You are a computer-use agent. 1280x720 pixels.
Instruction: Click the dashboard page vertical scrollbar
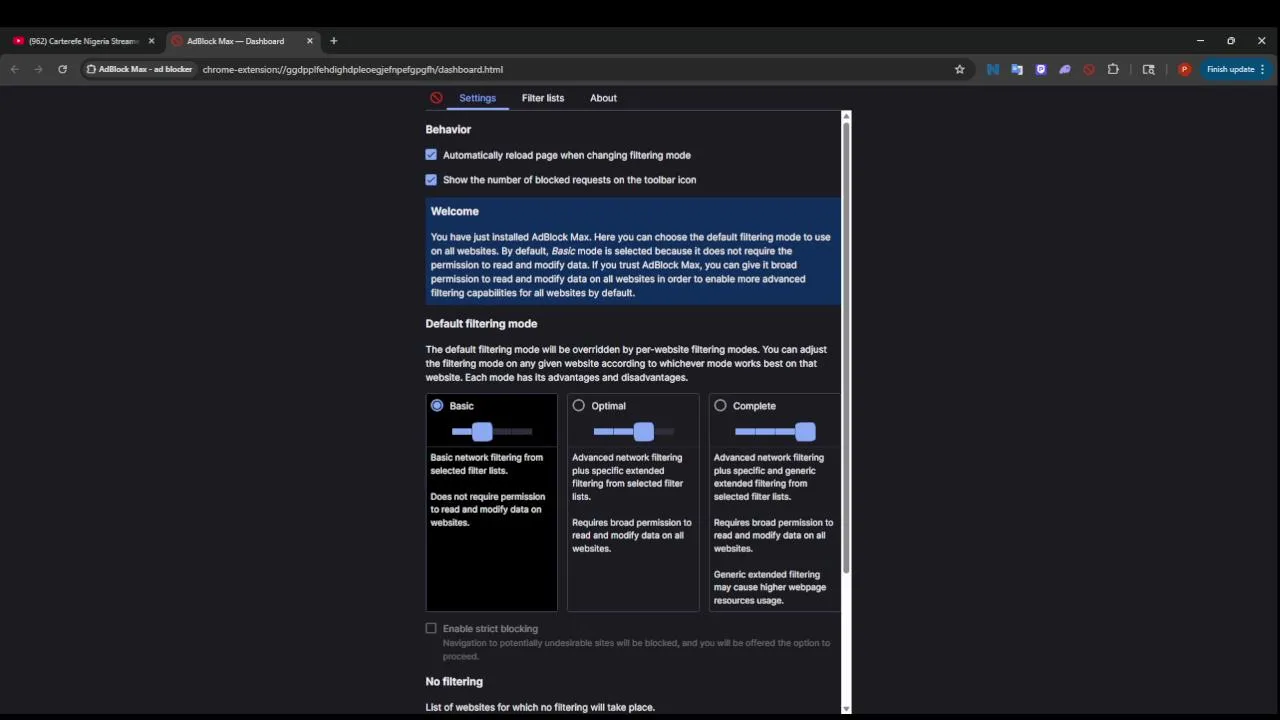846,345
